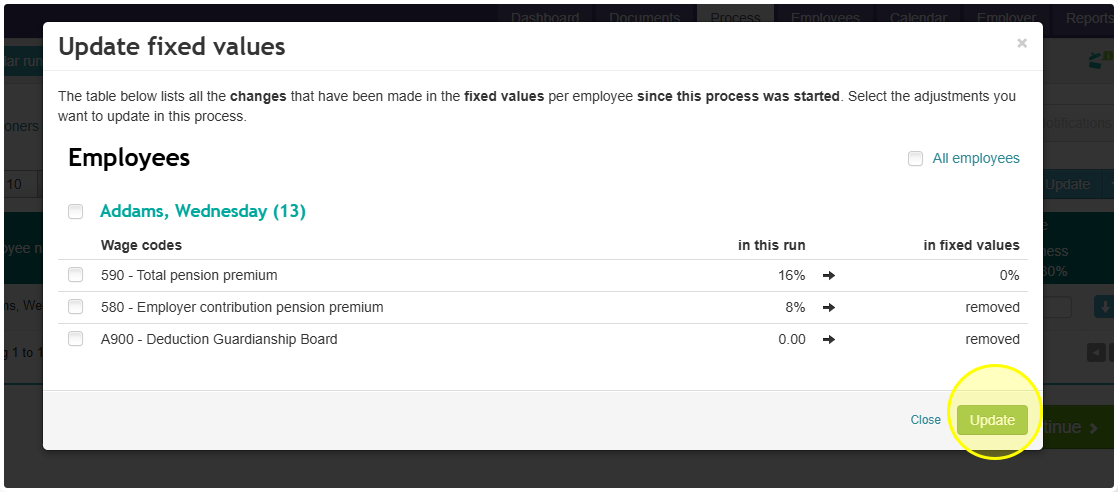
Task: Select the Addams, Wednesday employee checkbox
Action: 76,212
